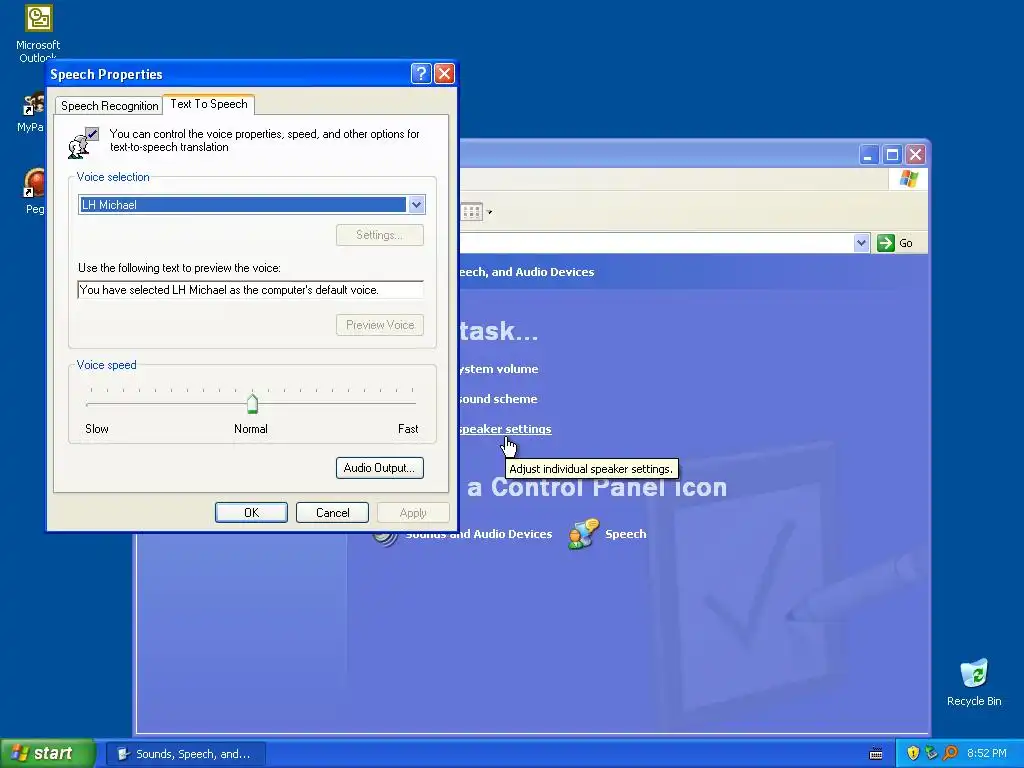The image size is (1024, 768).
Task: Click the Sounds and Audio Devices link
Action: (x=478, y=534)
